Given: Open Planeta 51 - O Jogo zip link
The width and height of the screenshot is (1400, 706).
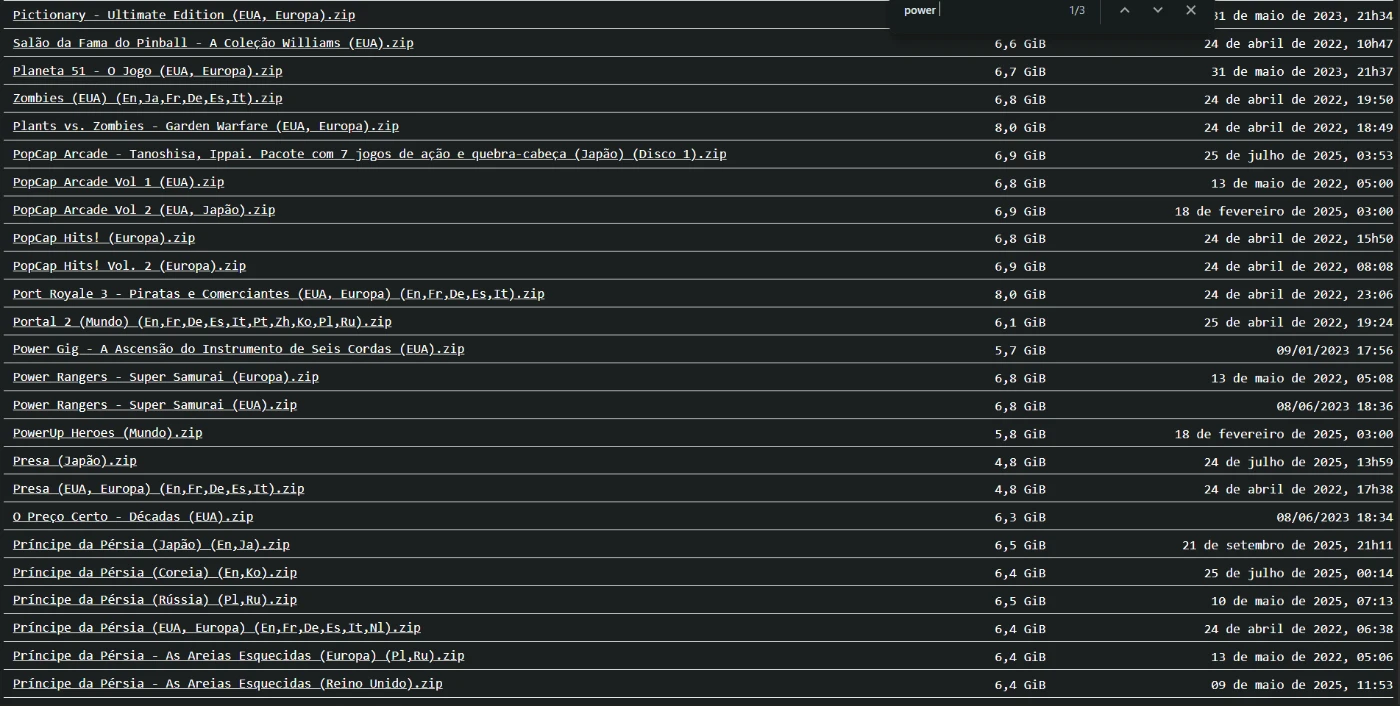Looking at the screenshot, I should point(147,71).
